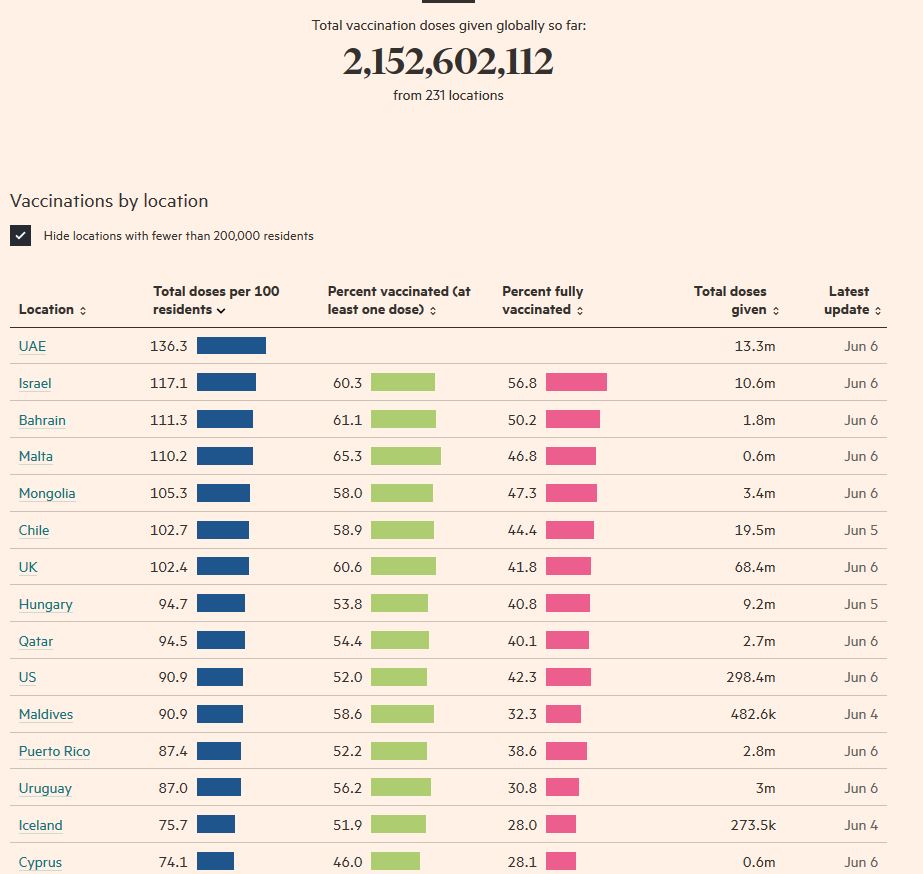Sort by Percent fully vaccinated column
923x874 pixels.
tap(542, 301)
